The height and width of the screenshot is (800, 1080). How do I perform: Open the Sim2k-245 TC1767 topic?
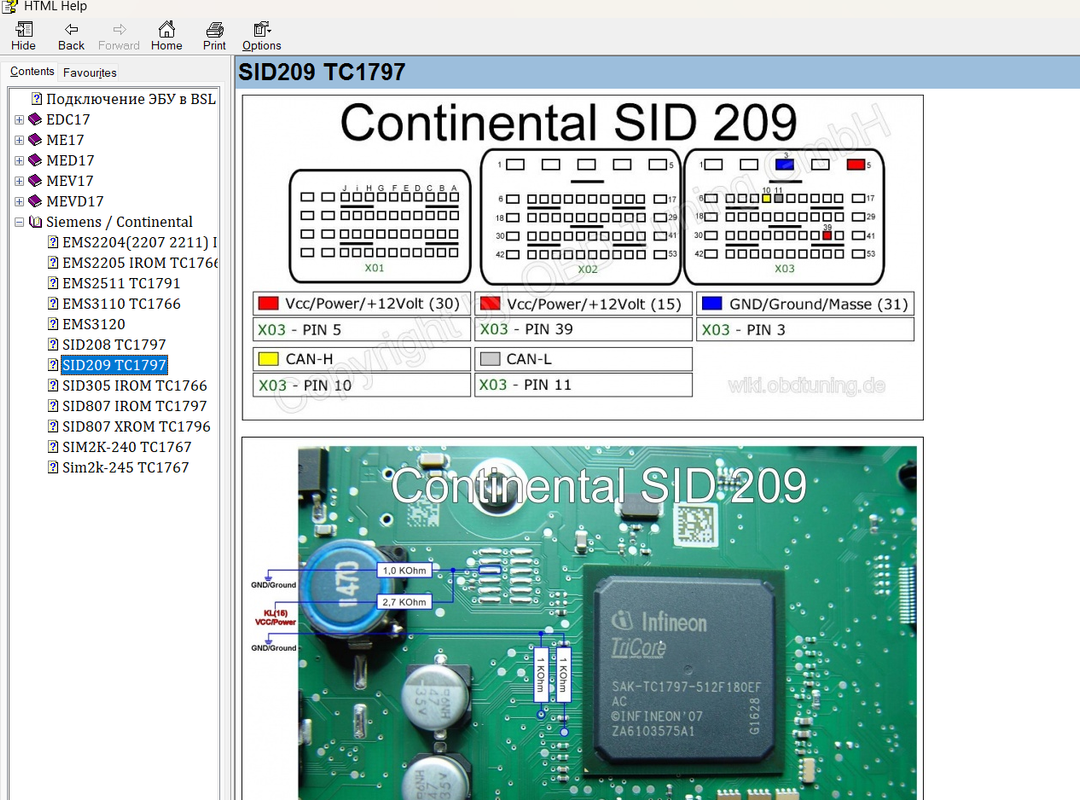point(125,468)
